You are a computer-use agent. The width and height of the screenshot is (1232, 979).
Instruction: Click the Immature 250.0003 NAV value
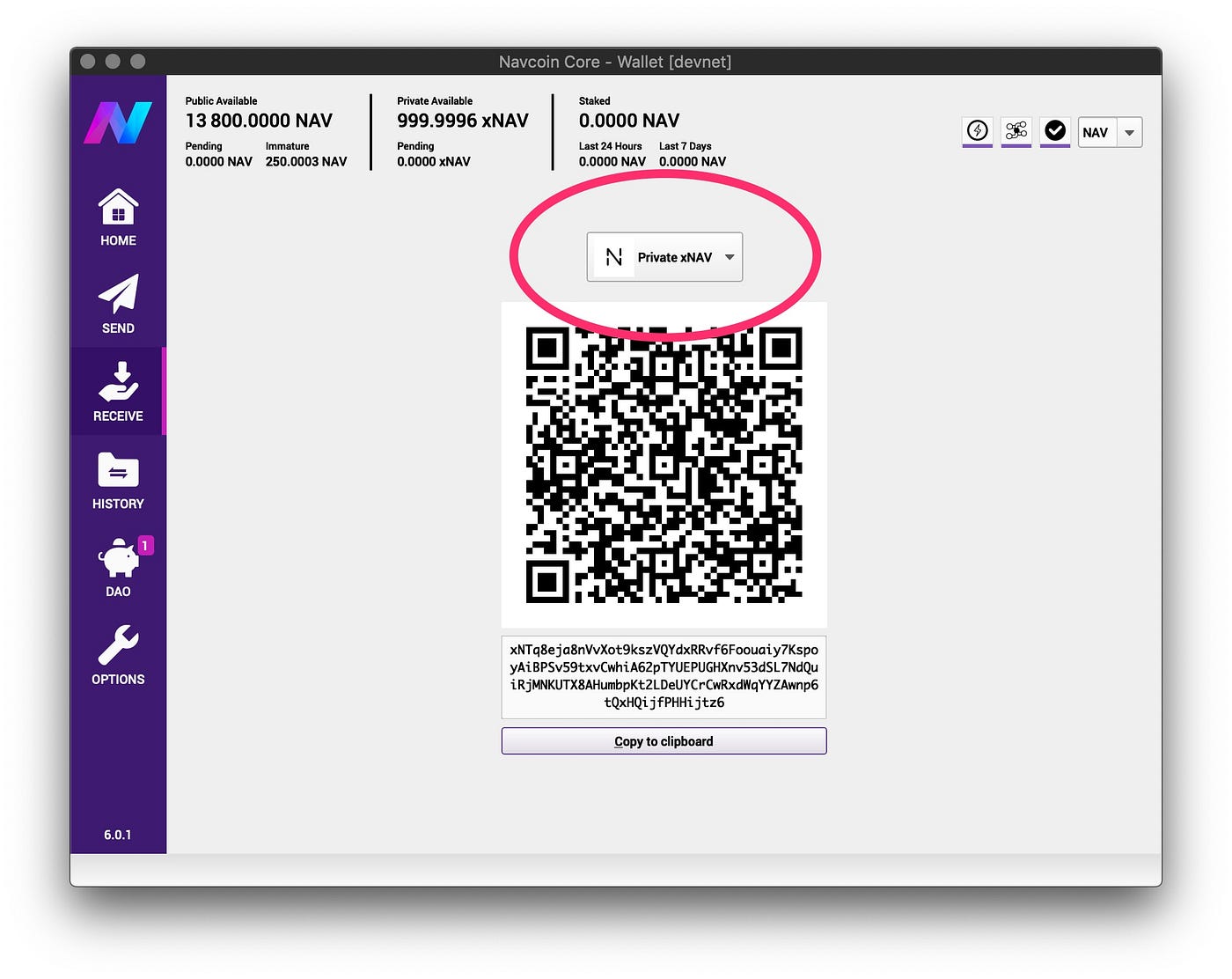coord(306,162)
